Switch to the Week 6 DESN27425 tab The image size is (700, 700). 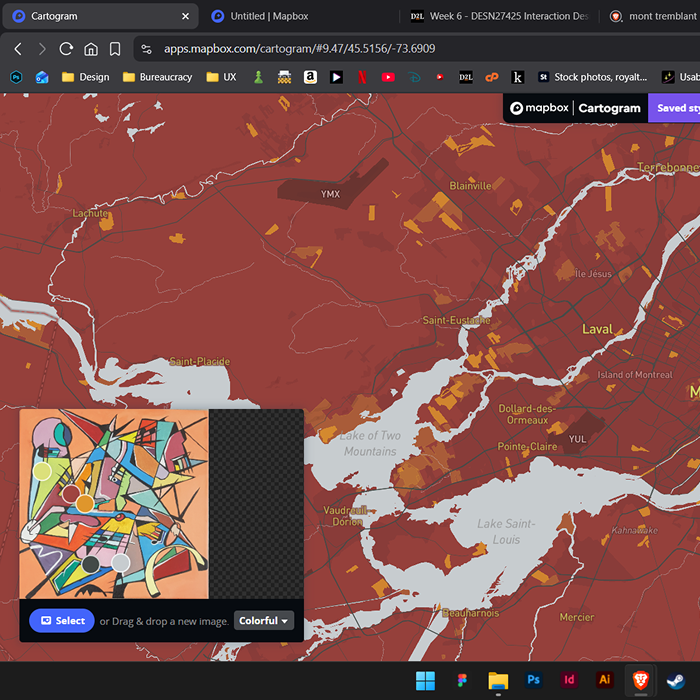click(x=500, y=16)
